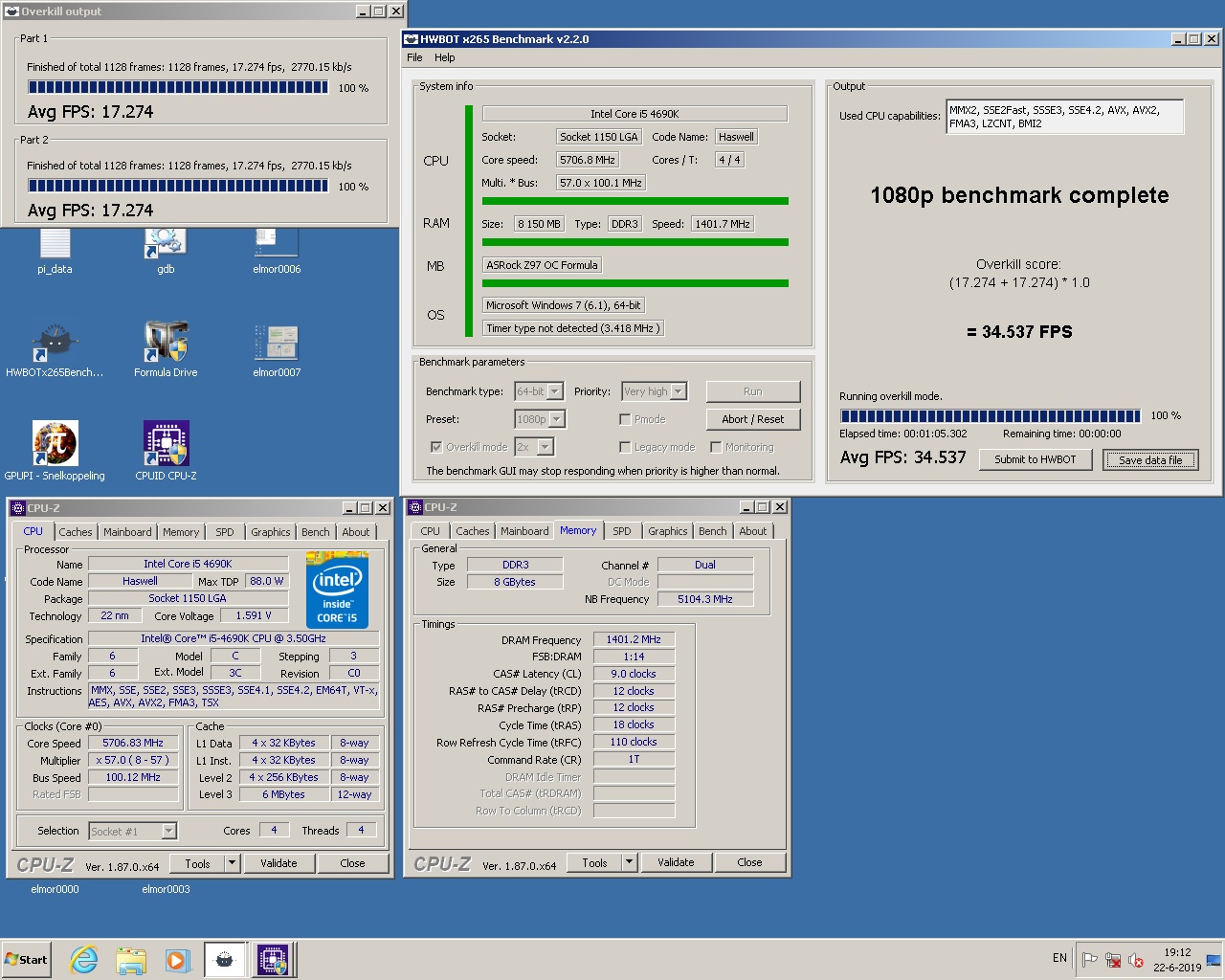Click right CPU-Z Memory window title icon
Image resolution: width=1225 pixels, height=980 pixels.
416,507
